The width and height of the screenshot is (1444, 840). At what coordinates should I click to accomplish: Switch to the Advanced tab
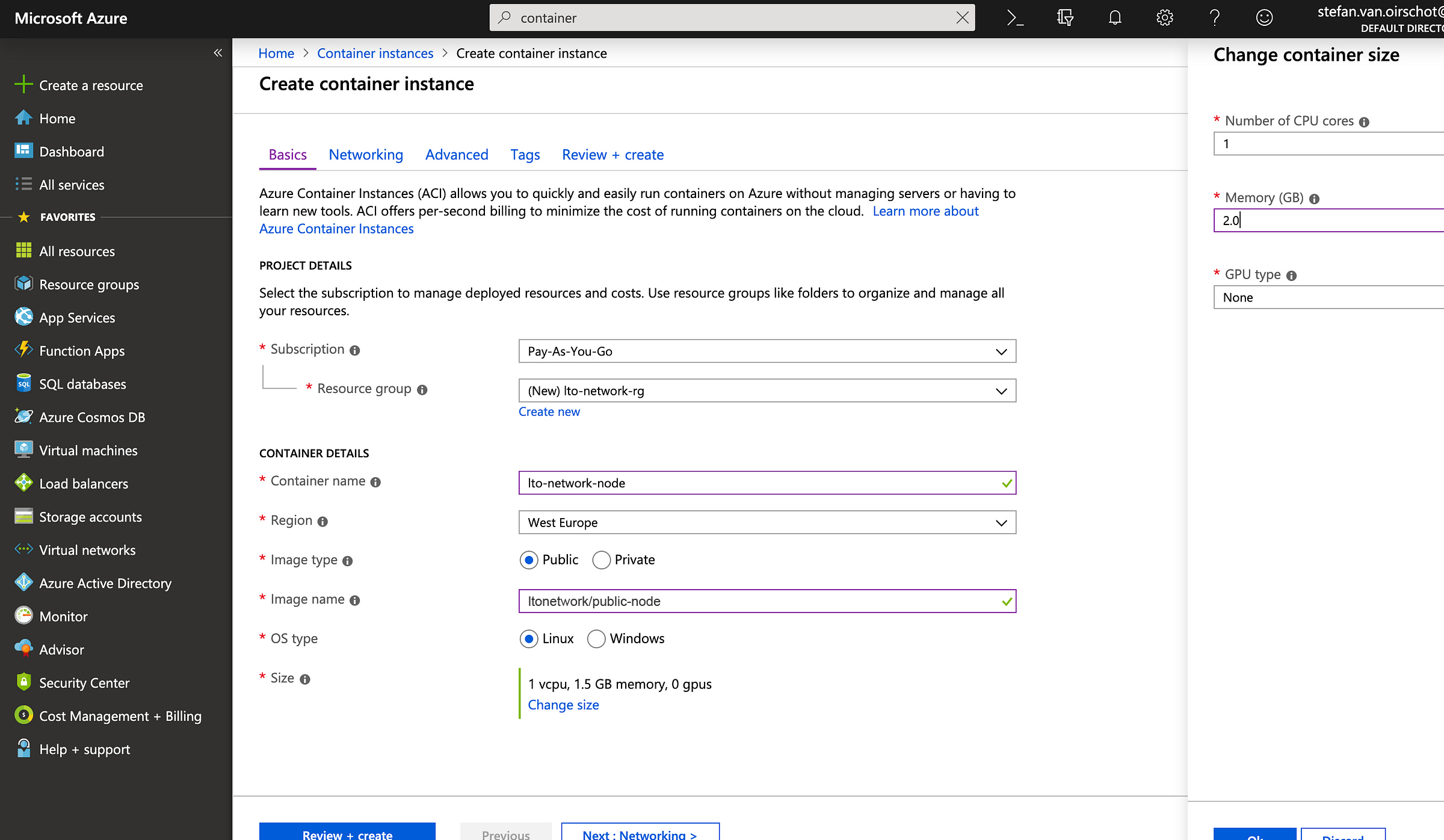457,155
